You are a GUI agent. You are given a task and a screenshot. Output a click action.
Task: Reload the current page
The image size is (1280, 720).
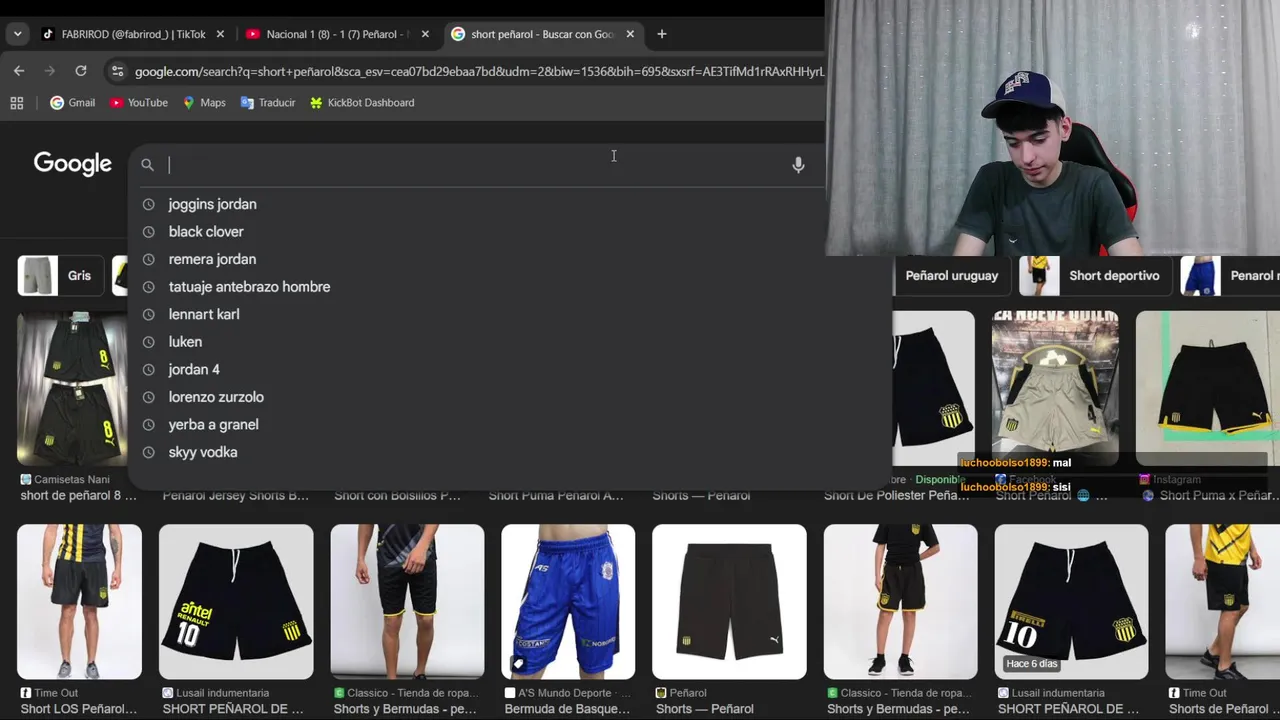pyautogui.click(x=81, y=71)
